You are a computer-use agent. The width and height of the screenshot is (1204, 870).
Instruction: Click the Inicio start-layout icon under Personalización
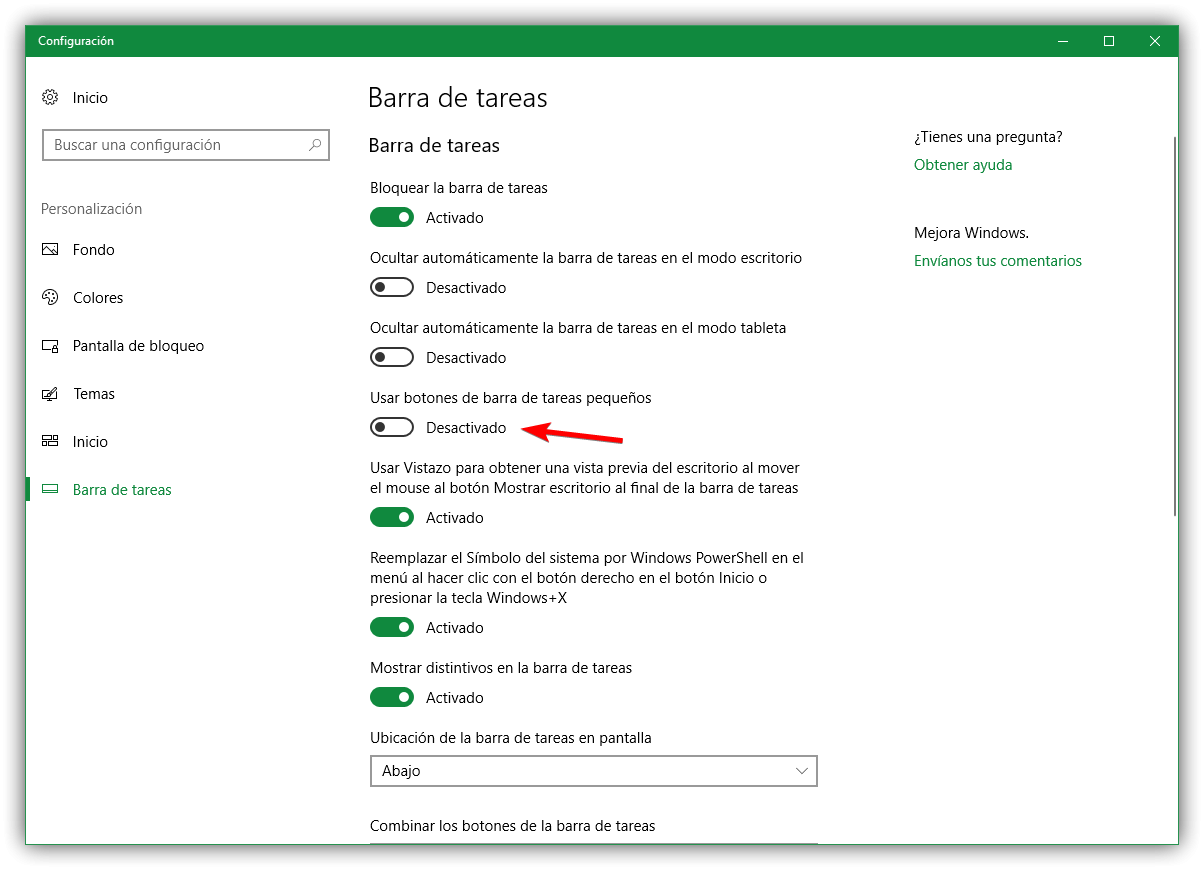[x=50, y=442]
